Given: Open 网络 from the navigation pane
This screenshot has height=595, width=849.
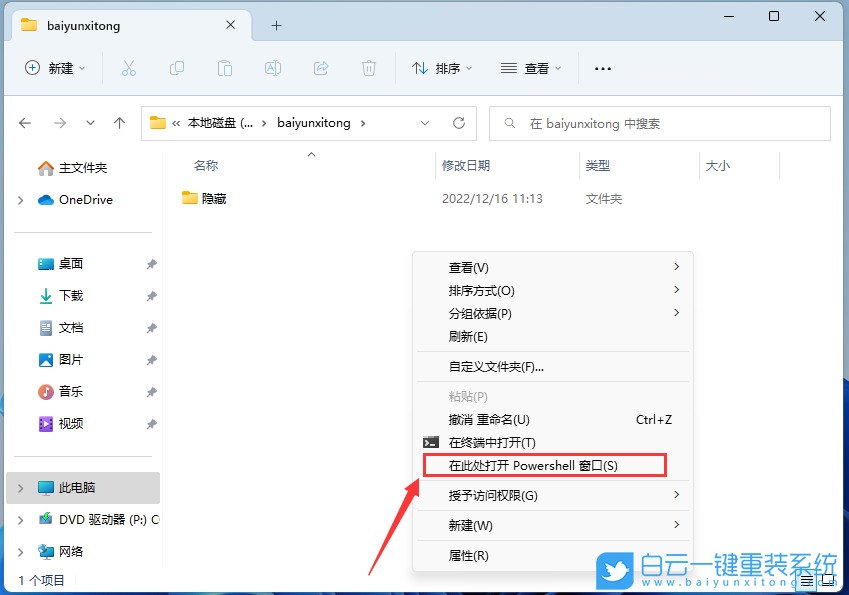Looking at the screenshot, I should click(70, 551).
